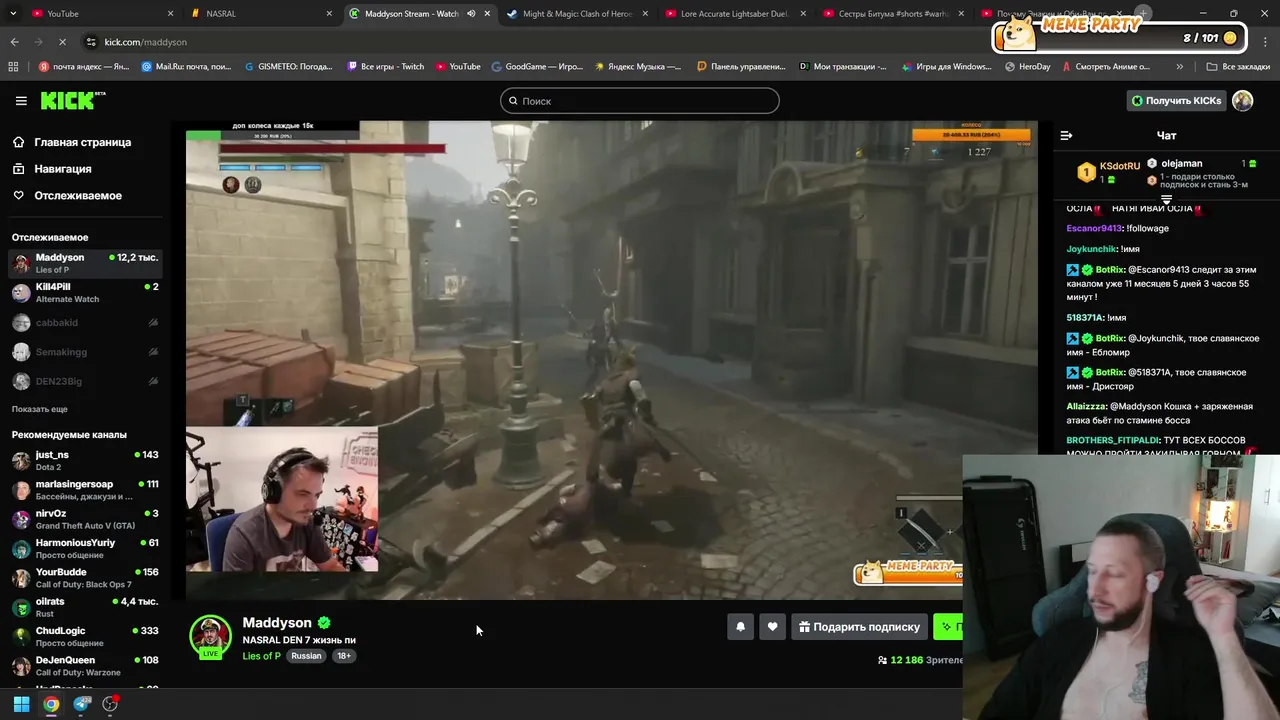Open Все закладки folder
This screenshot has height=720, width=1280.
tap(1238, 67)
